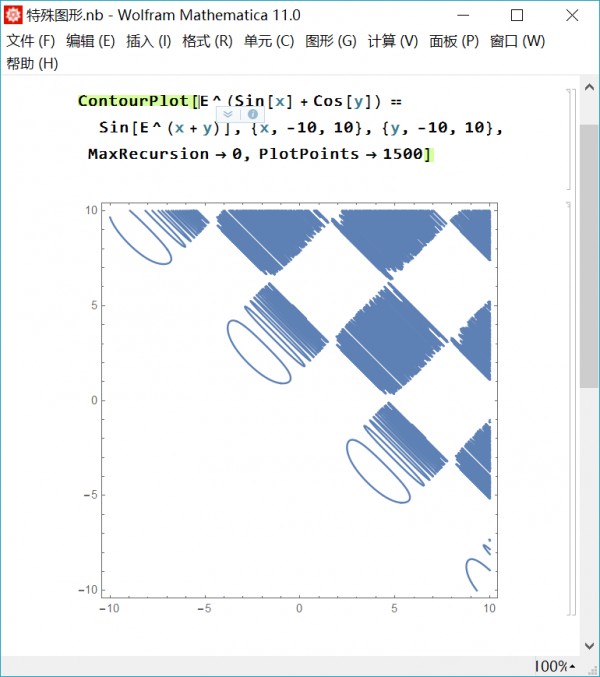Click Sin[E^(x+y)] expression in the input
The width and height of the screenshot is (600, 677).
165,128
